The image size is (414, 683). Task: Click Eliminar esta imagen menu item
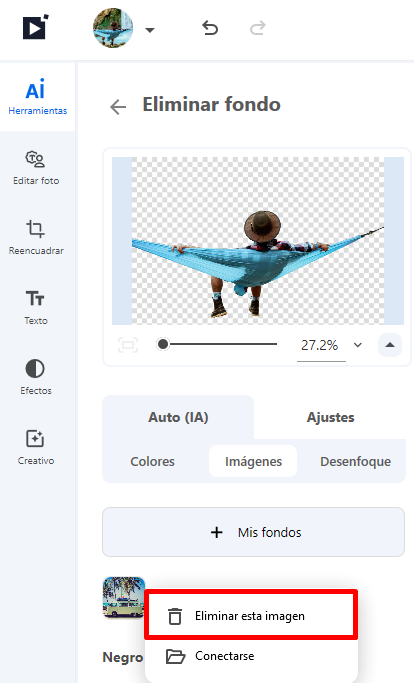coord(251,616)
